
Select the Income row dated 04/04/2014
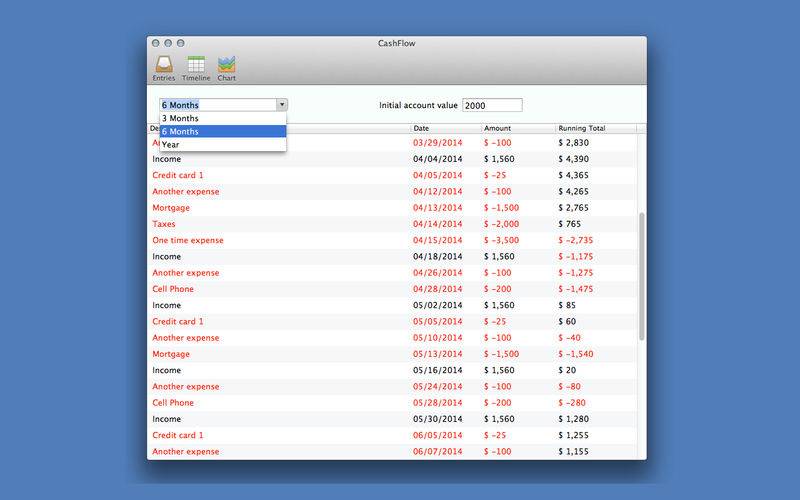coord(392,159)
